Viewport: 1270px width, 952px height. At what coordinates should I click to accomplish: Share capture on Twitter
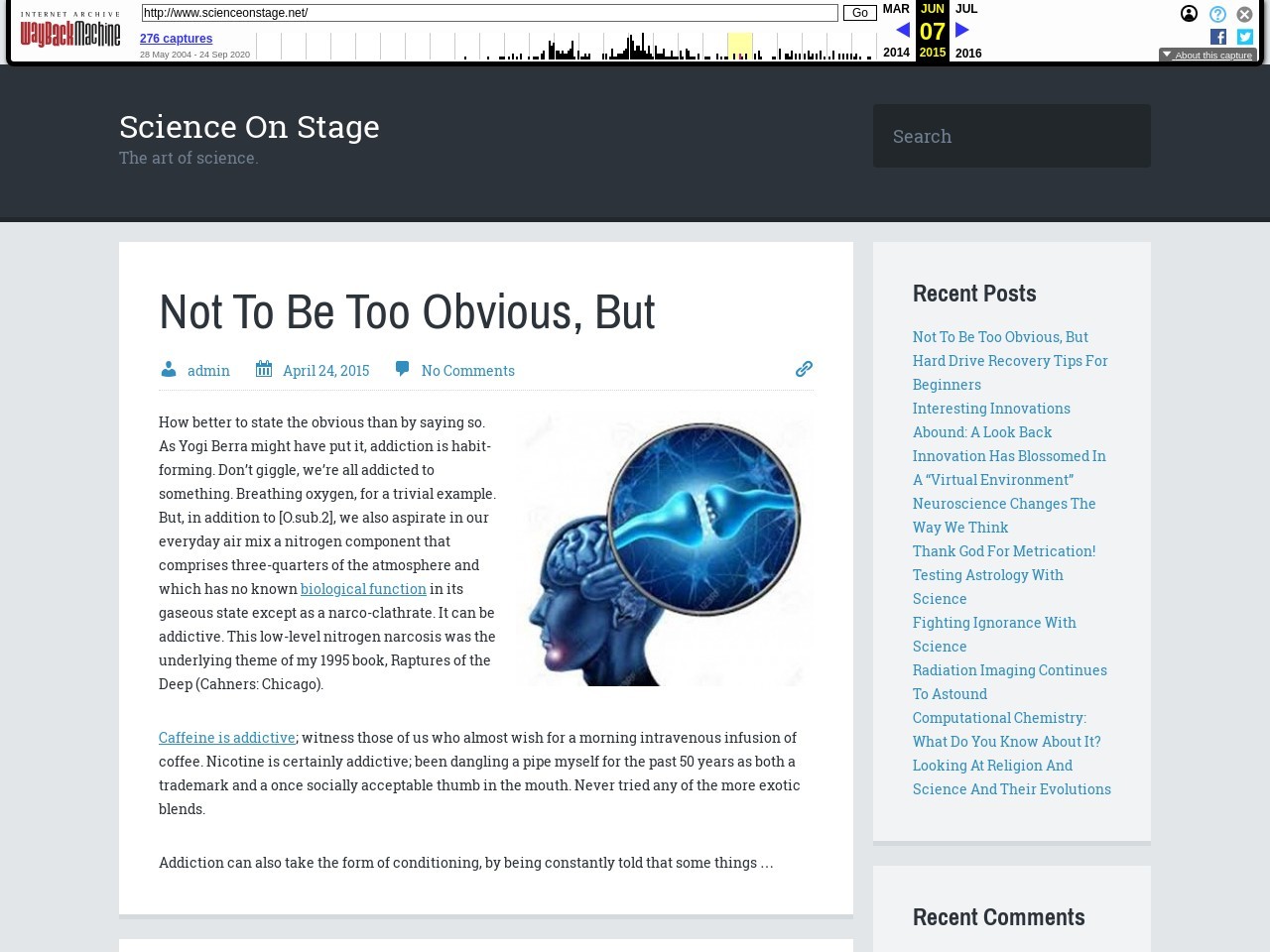click(x=1244, y=37)
